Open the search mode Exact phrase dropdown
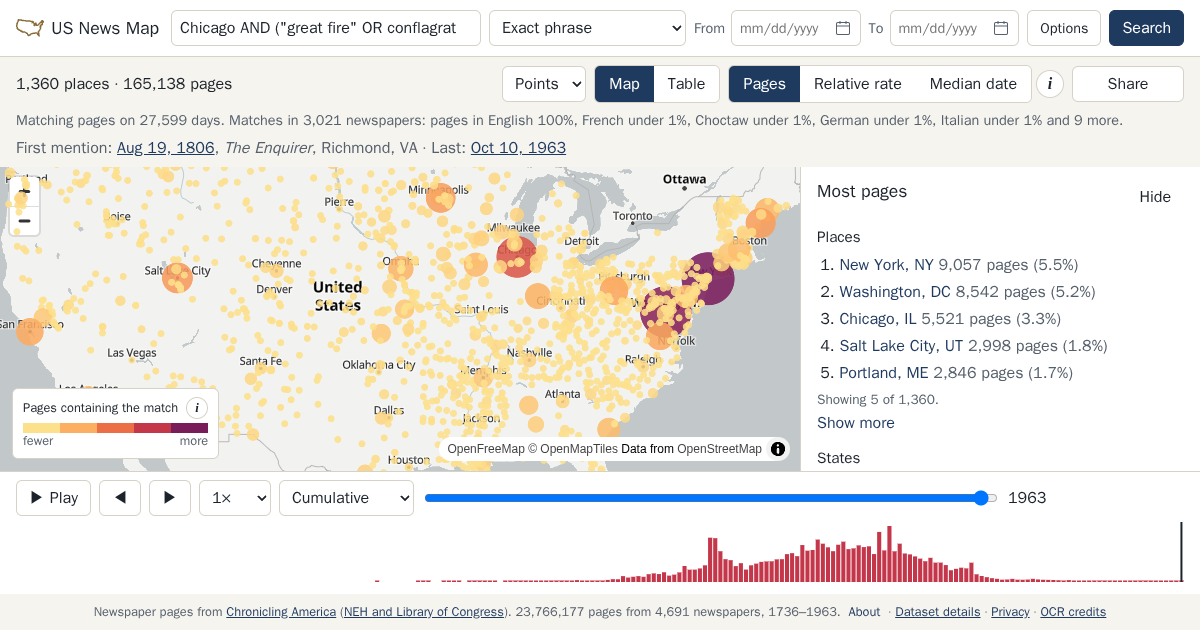This screenshot has height=630, width=1200. tap(587, 28)
